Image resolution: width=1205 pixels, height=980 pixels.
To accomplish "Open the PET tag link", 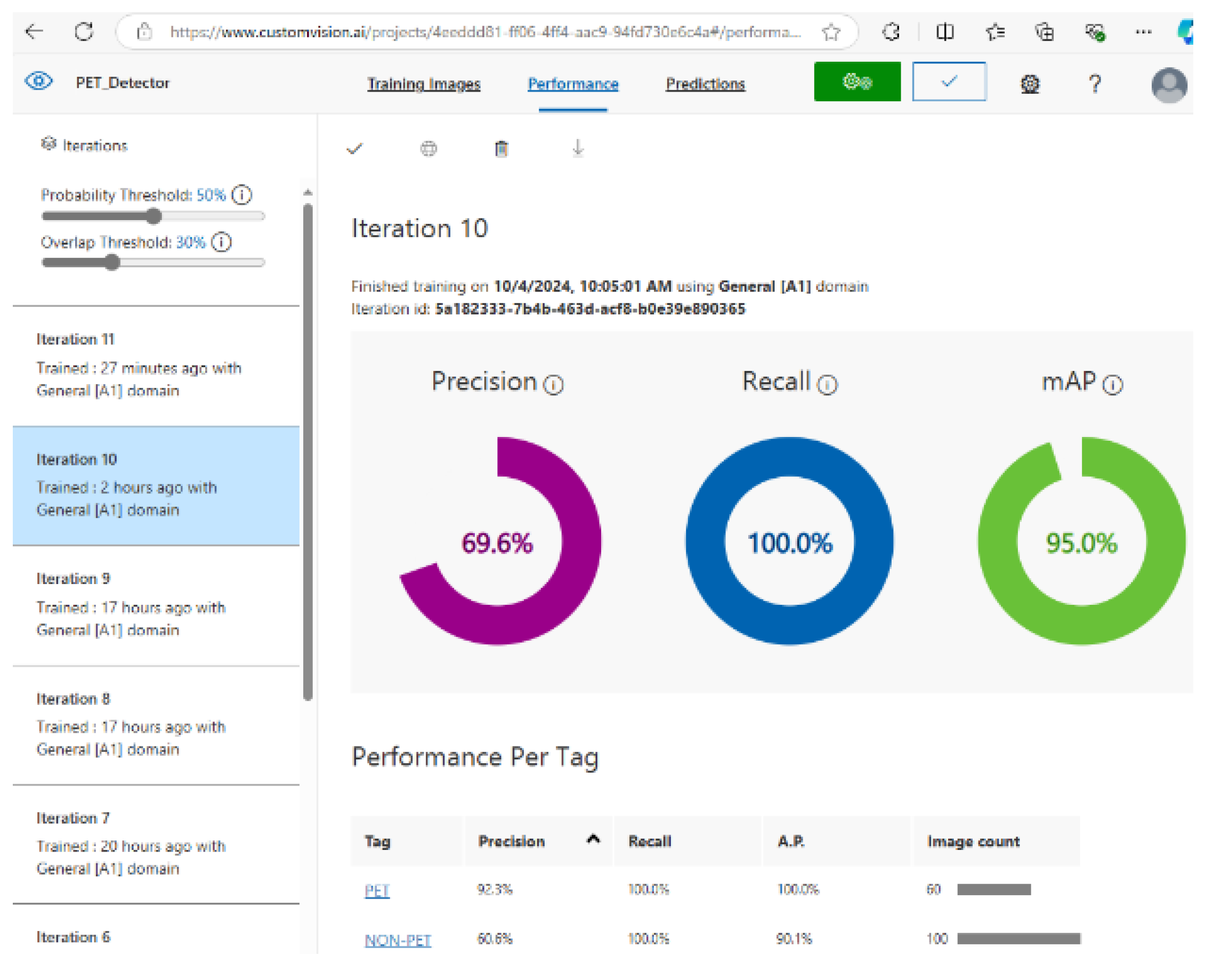I will pos(377,891).
